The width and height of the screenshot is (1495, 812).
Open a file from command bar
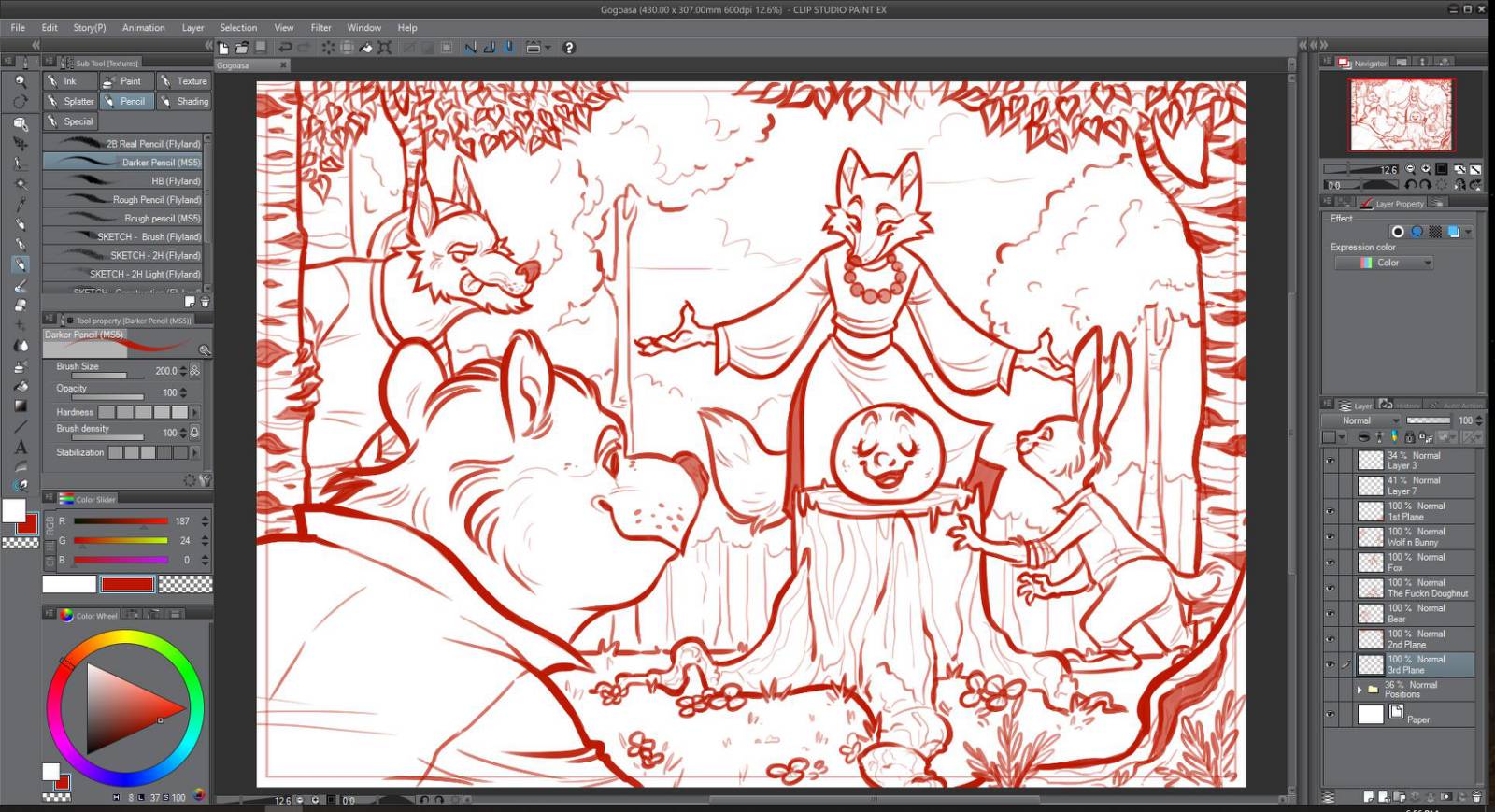242,48
